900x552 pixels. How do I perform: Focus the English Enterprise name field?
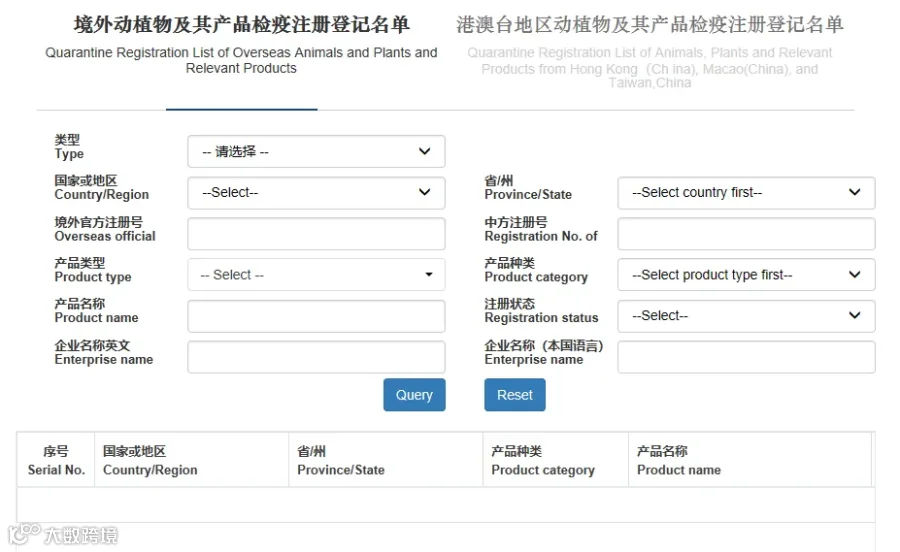tap(316, 357)
